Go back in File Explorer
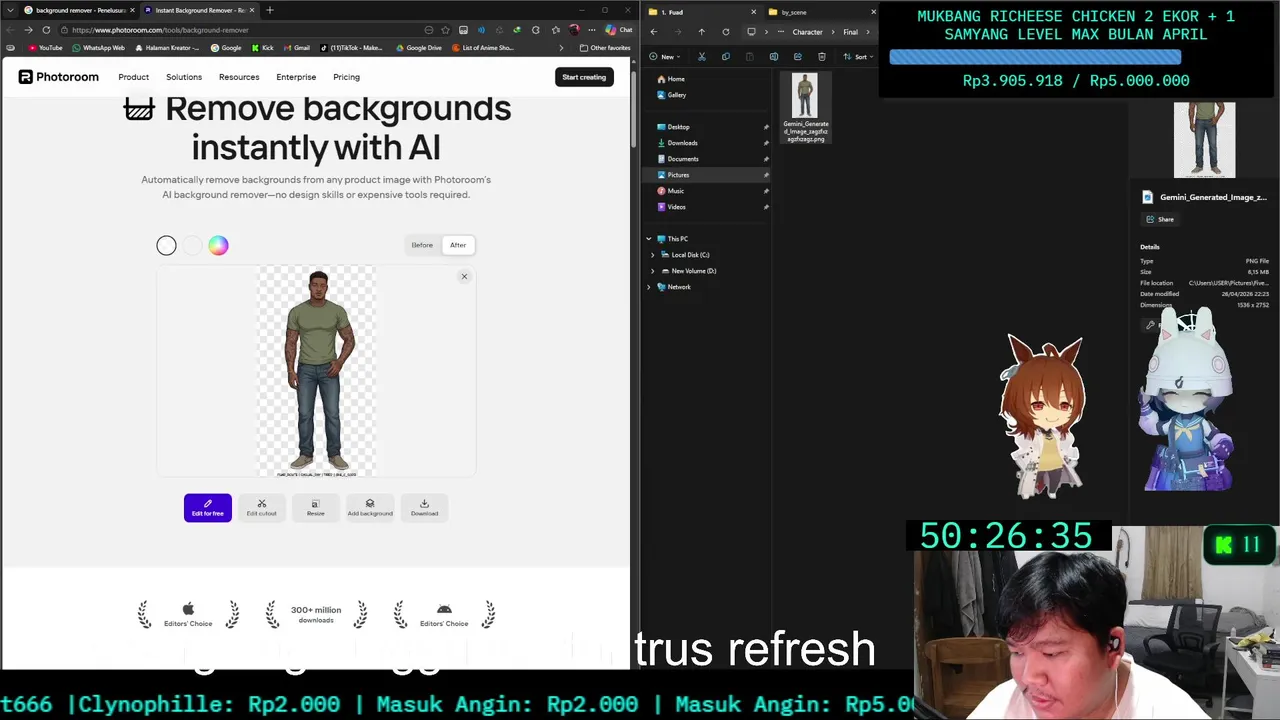The image size is (1280, 720). [654, 32]
